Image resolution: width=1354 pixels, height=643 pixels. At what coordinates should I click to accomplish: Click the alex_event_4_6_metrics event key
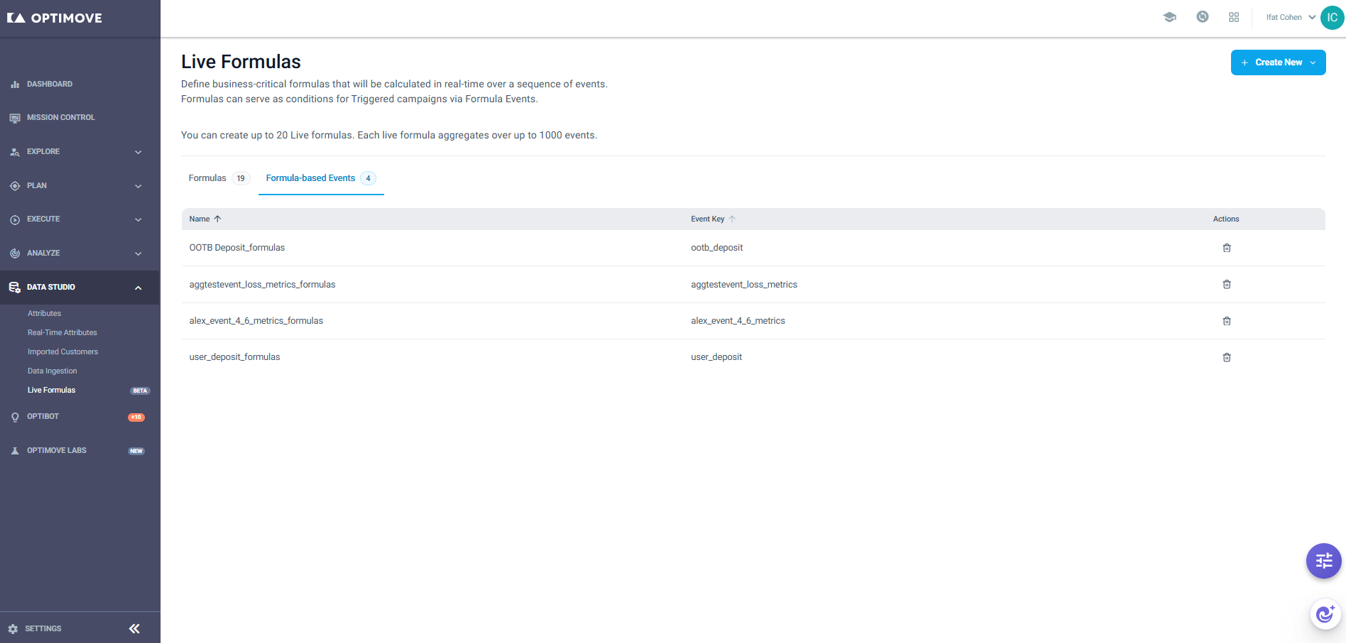pyautogui.click(x=738, y=321)
